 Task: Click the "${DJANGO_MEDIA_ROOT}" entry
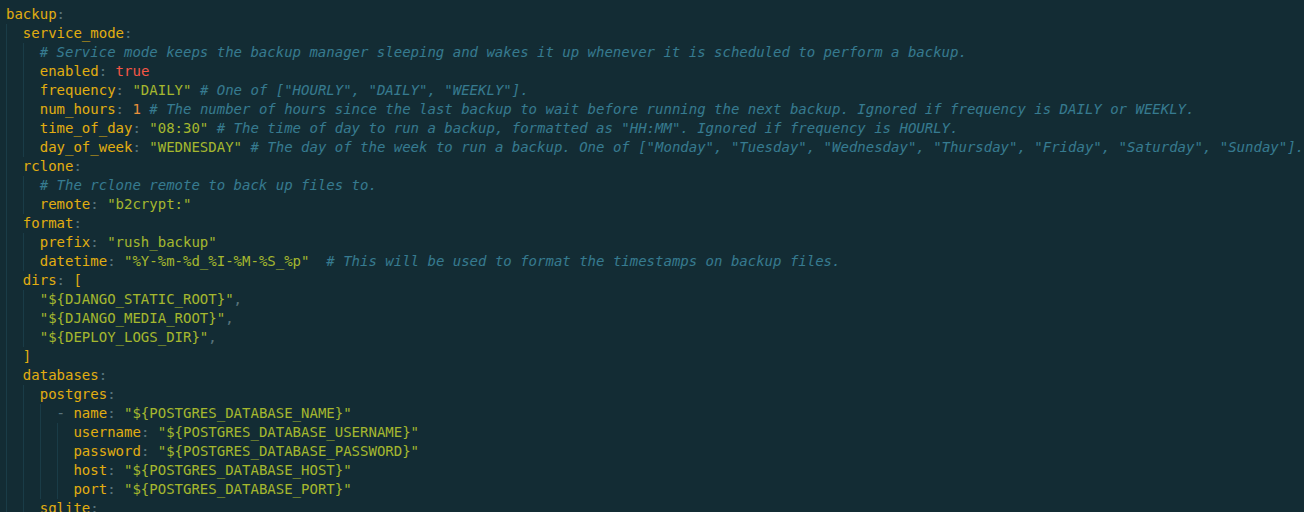136,318
